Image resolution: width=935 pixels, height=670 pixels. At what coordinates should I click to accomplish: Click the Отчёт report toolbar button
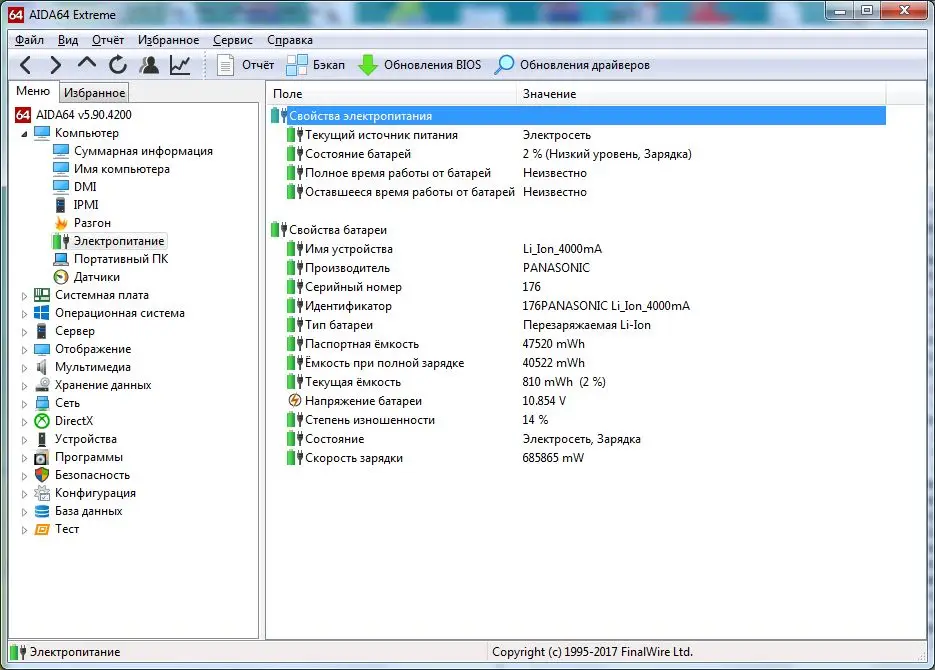point(245,64)
